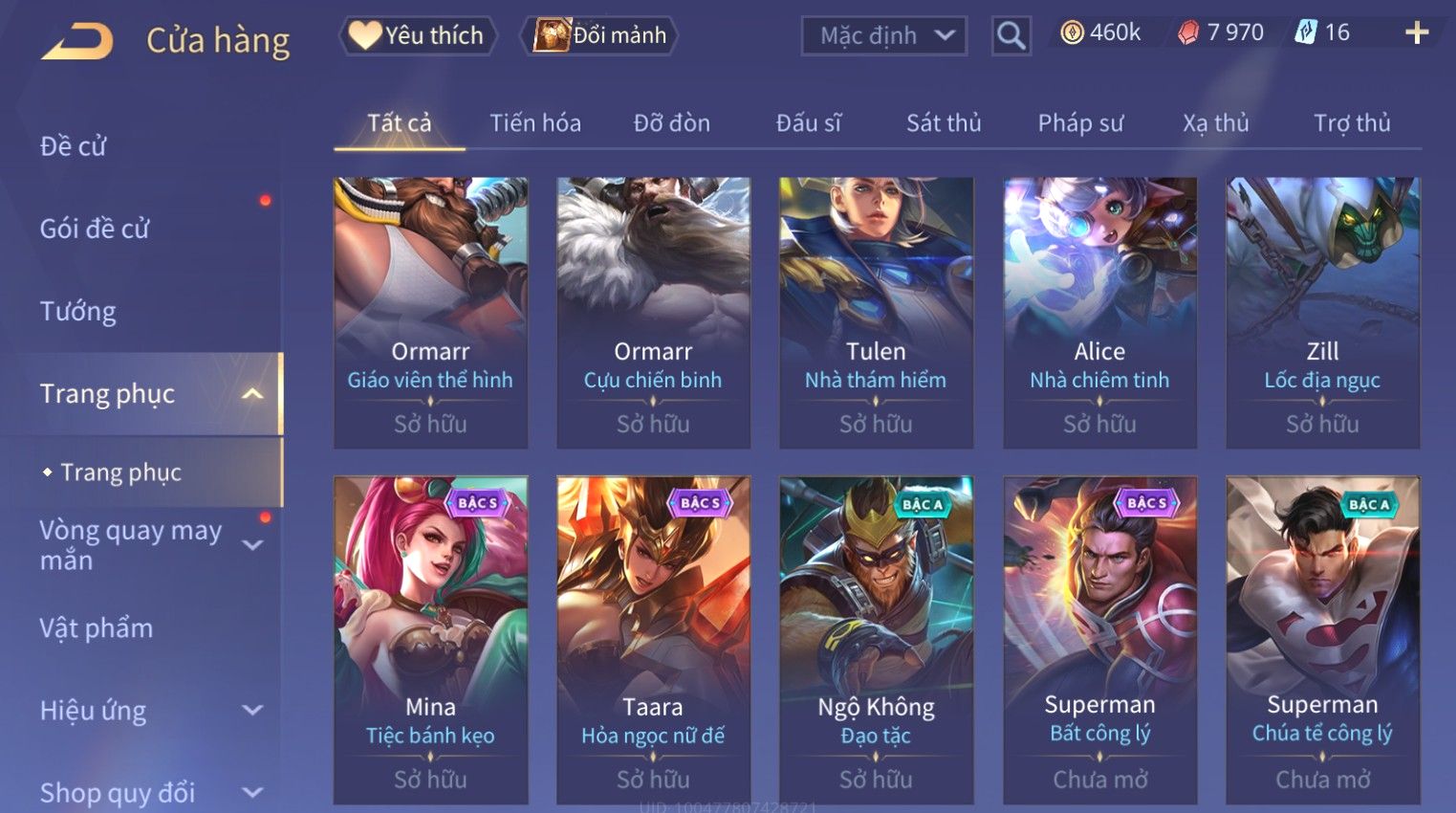Image resolution: width=1456 pixels, height=813 pixels.
Task: Click the red gem 7 970 icon
Action: pos(1188,33)
